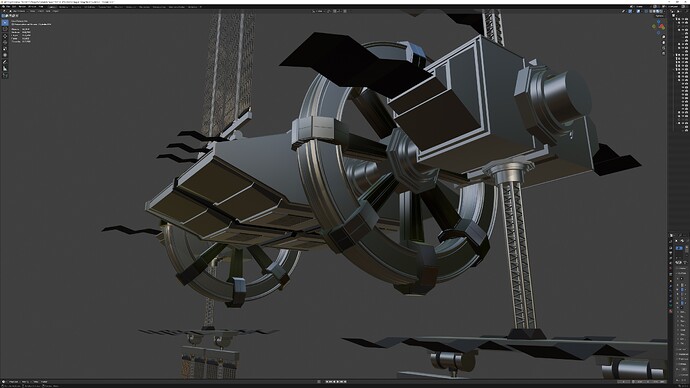
Task: Open the timeline editor type dropdown
Action: pos(4,381)
